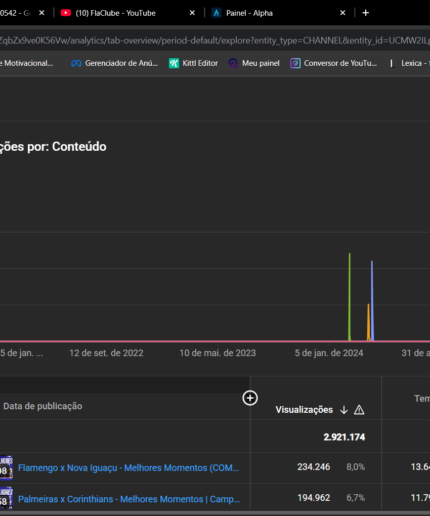Click the Meta icon of Gerenciador bookmark

(x=76, y=63)
